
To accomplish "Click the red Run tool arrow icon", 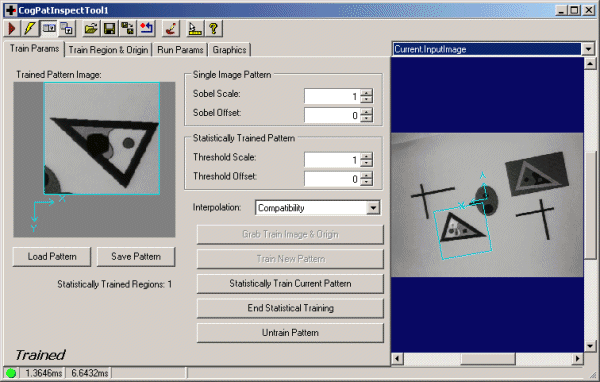I will pyautogui.click(x=12, y=29).
